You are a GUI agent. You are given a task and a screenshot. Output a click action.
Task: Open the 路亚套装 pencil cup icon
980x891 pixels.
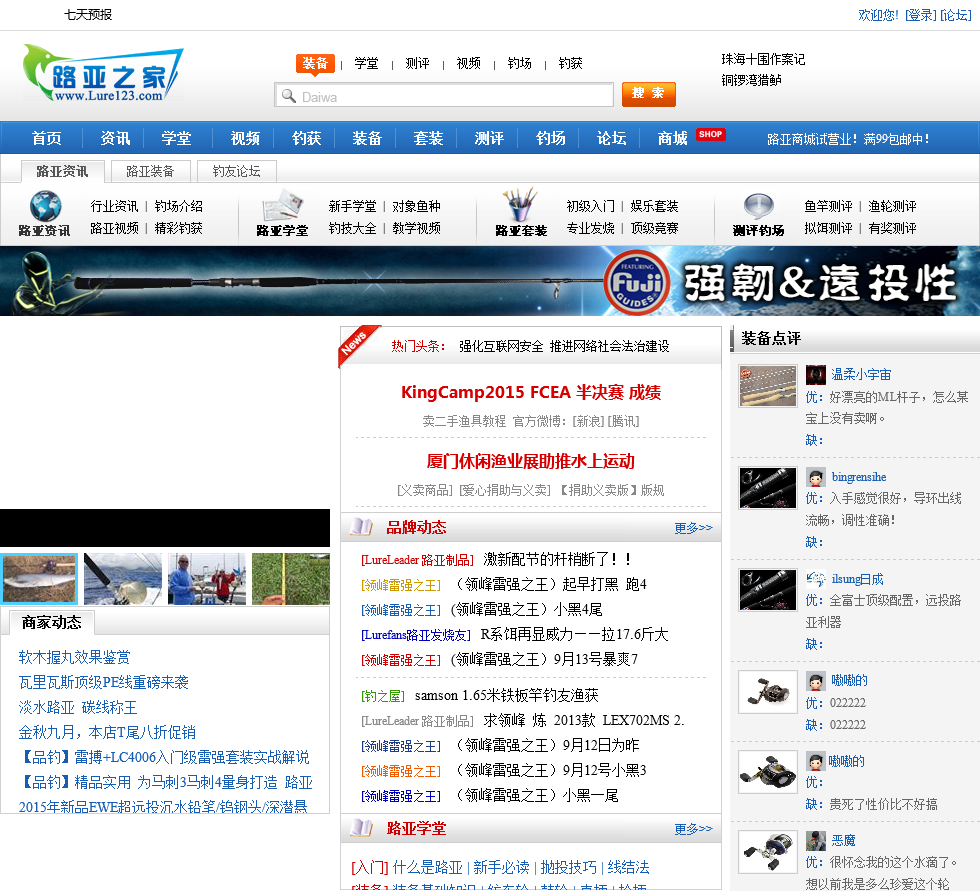point(520,205)
